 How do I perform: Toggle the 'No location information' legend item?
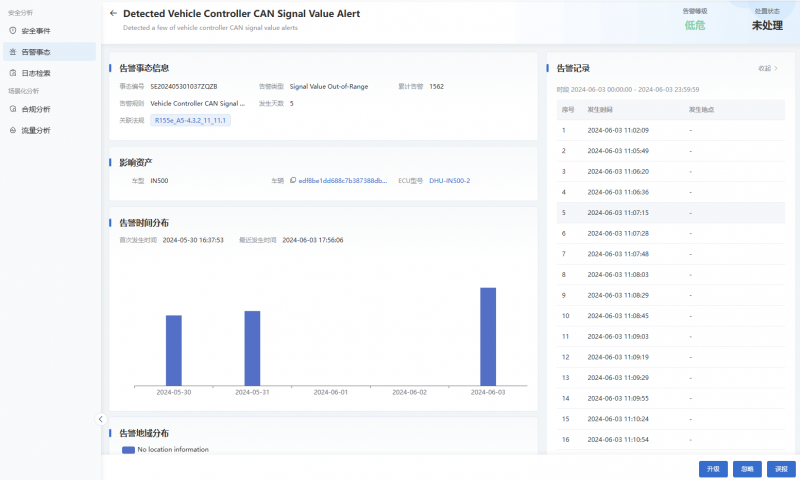165,450
